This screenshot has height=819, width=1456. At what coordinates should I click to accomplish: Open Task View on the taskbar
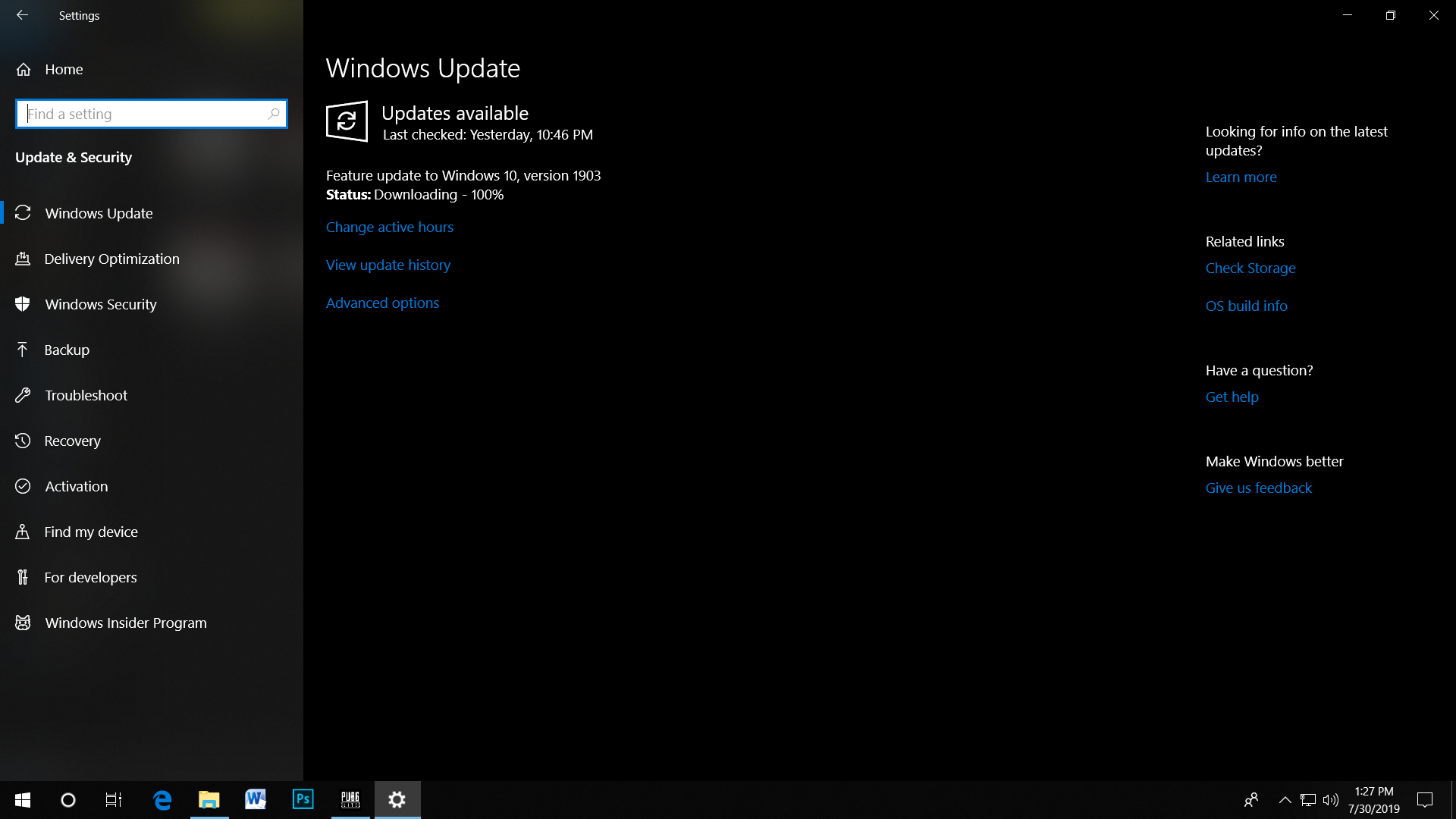(x=114, y=800)
